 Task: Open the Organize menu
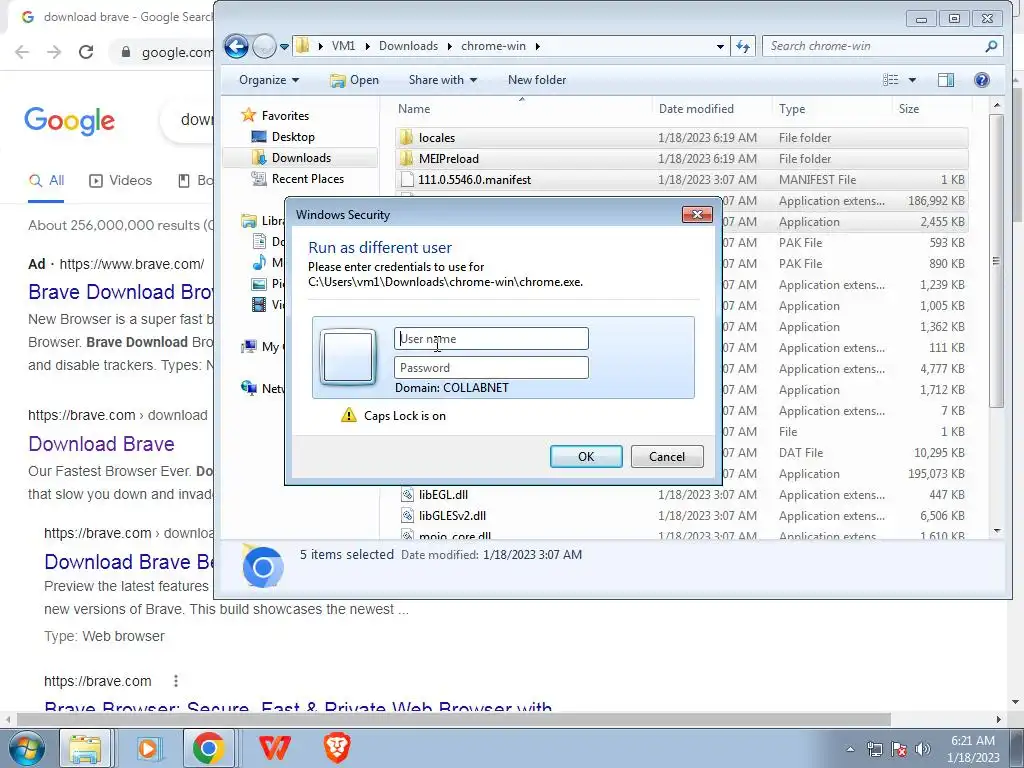(268, 80)
